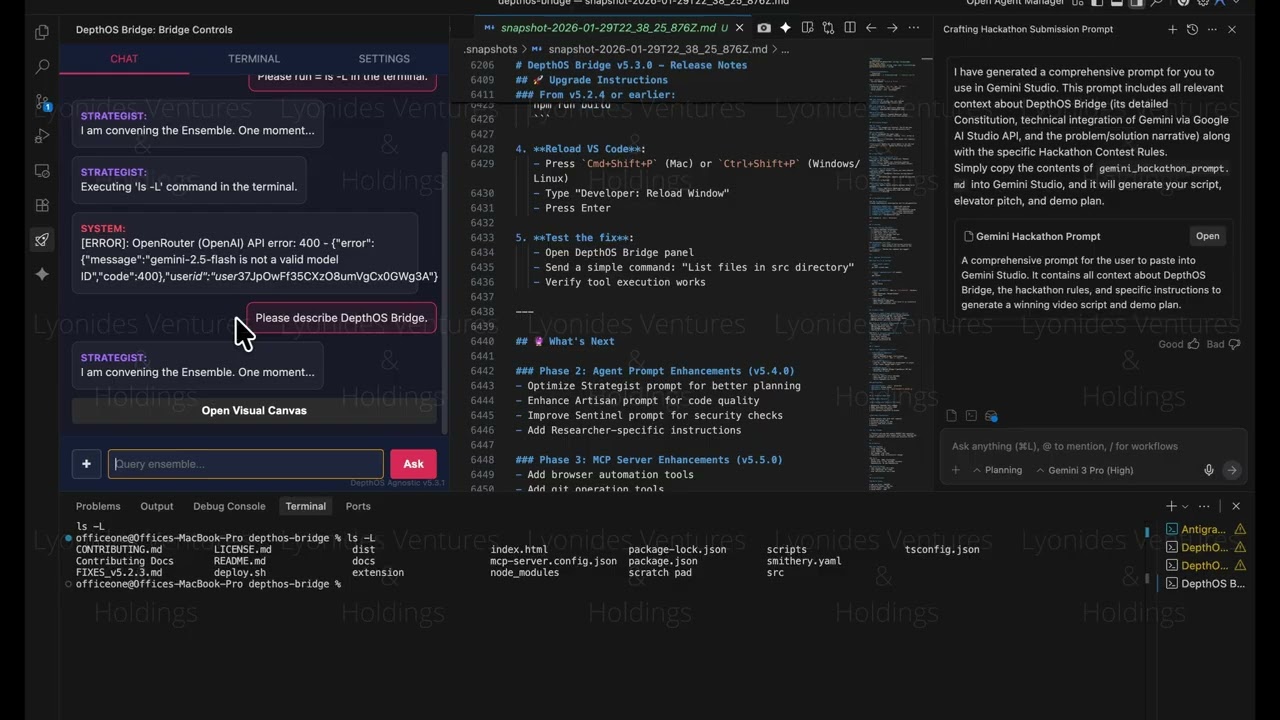1280x720 pixels.
Task: Navigate forward with the right arrow
Action: [892, 28]
